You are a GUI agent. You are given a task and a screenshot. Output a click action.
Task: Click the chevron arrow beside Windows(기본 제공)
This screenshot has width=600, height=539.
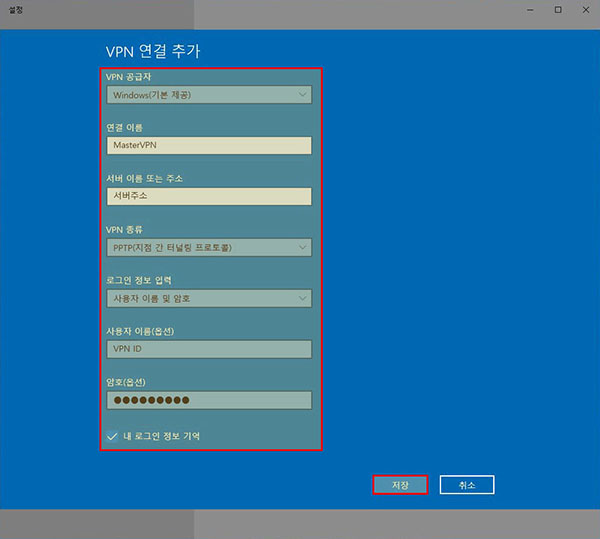[302, 95]
